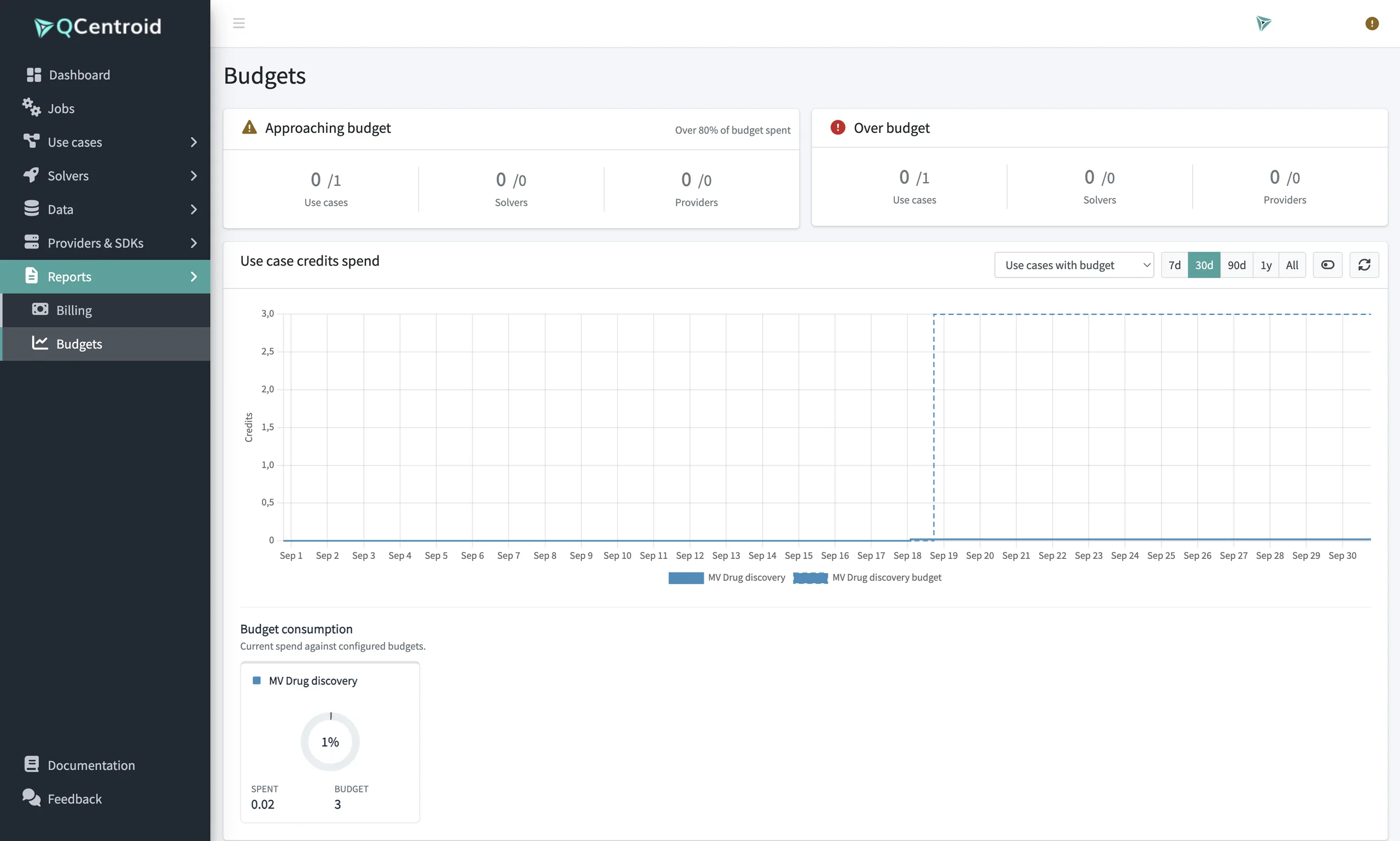Screen dimensions: 1400x841
Task: Select the 7d time range
Action: point(1174,265)
